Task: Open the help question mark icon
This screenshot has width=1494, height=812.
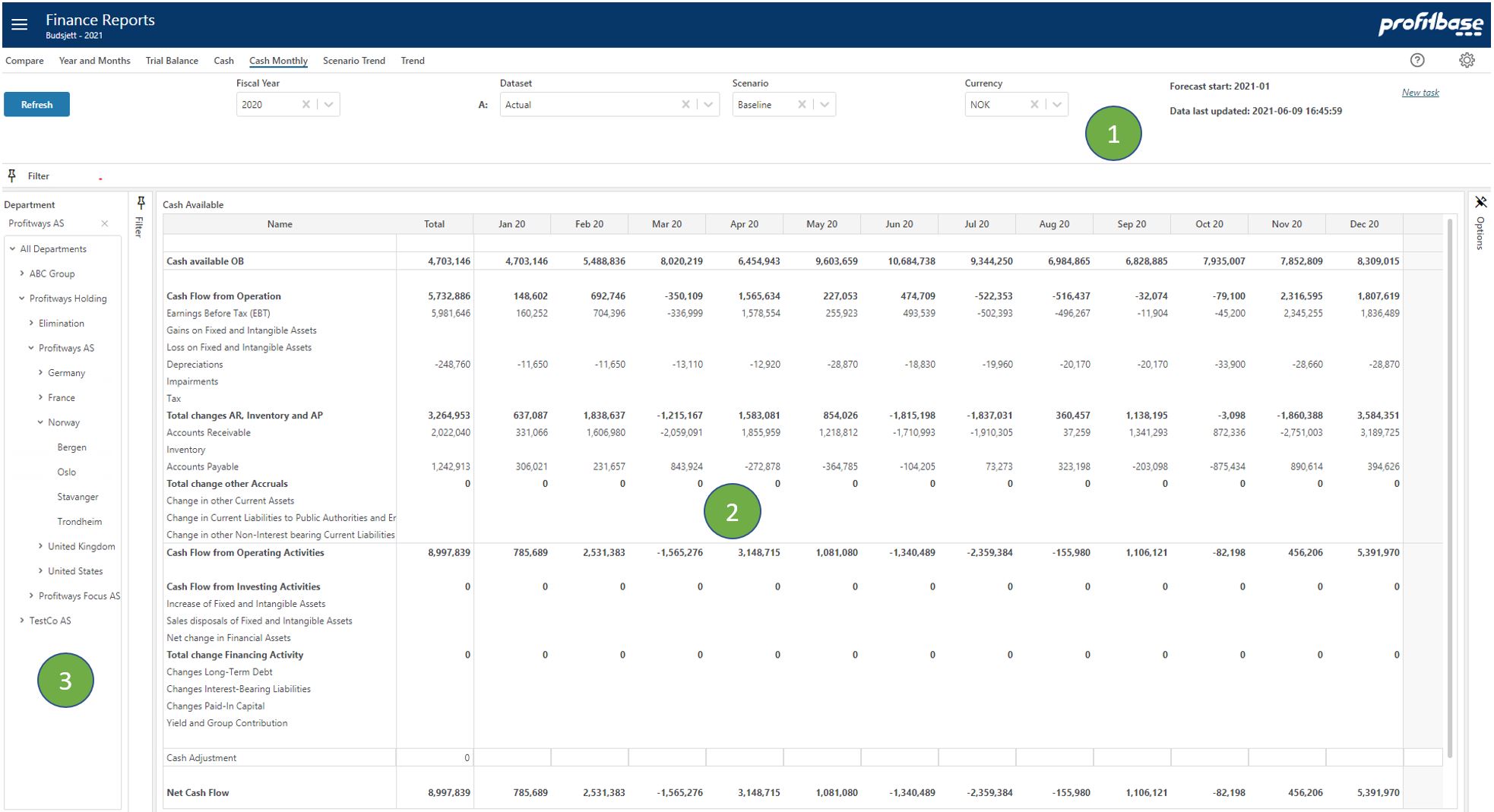Action: 1417,61
